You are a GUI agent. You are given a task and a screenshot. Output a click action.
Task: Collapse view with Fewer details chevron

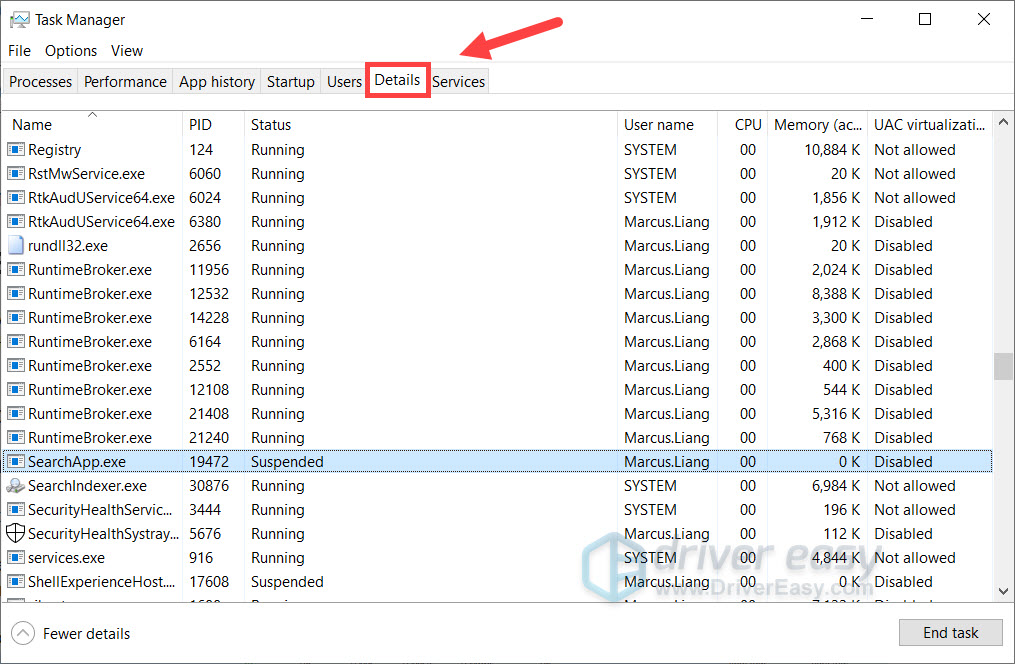(x=22, y=633)
